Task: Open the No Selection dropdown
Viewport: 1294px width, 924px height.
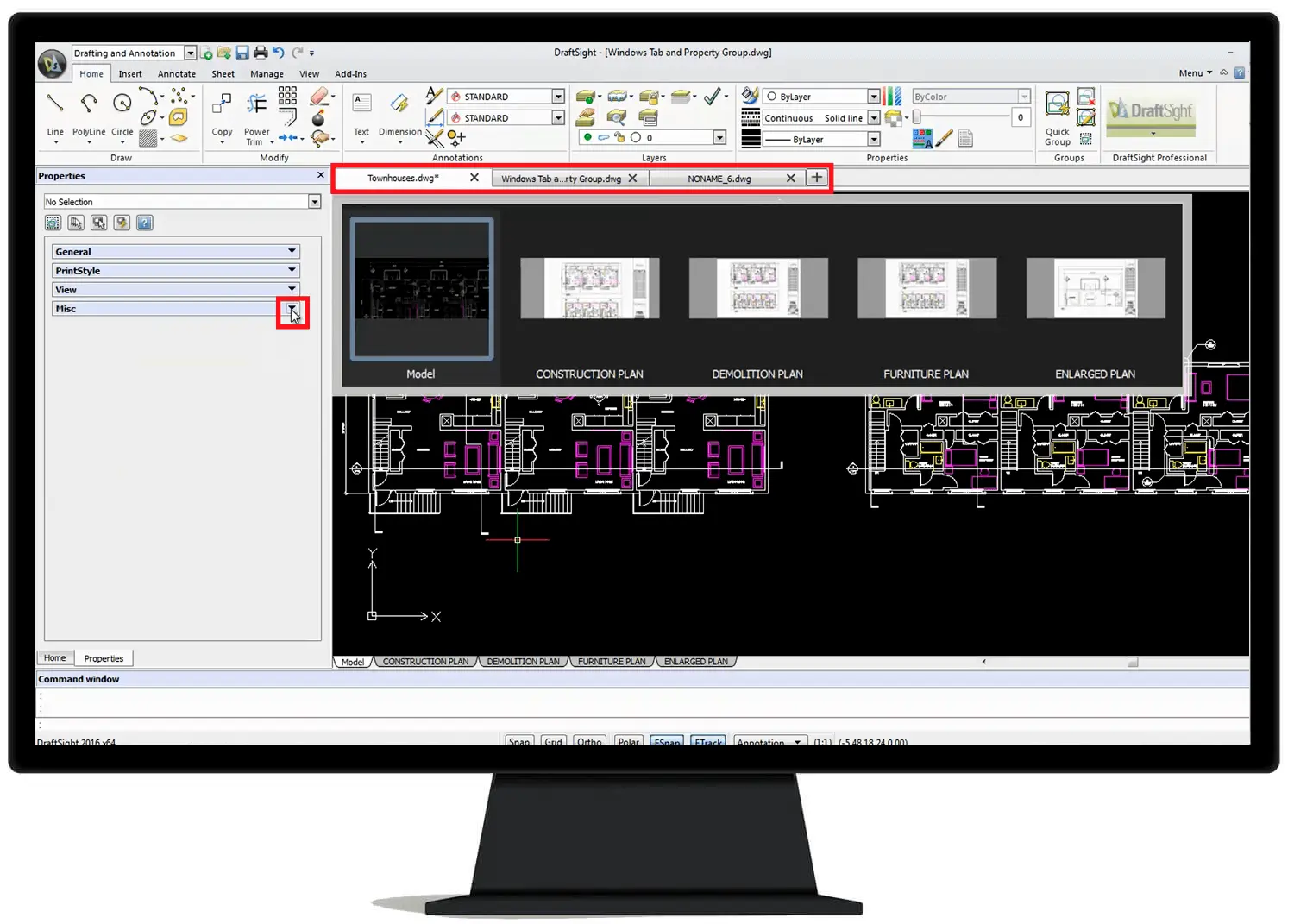Action: pyautogui.click(x=315, y=202)
